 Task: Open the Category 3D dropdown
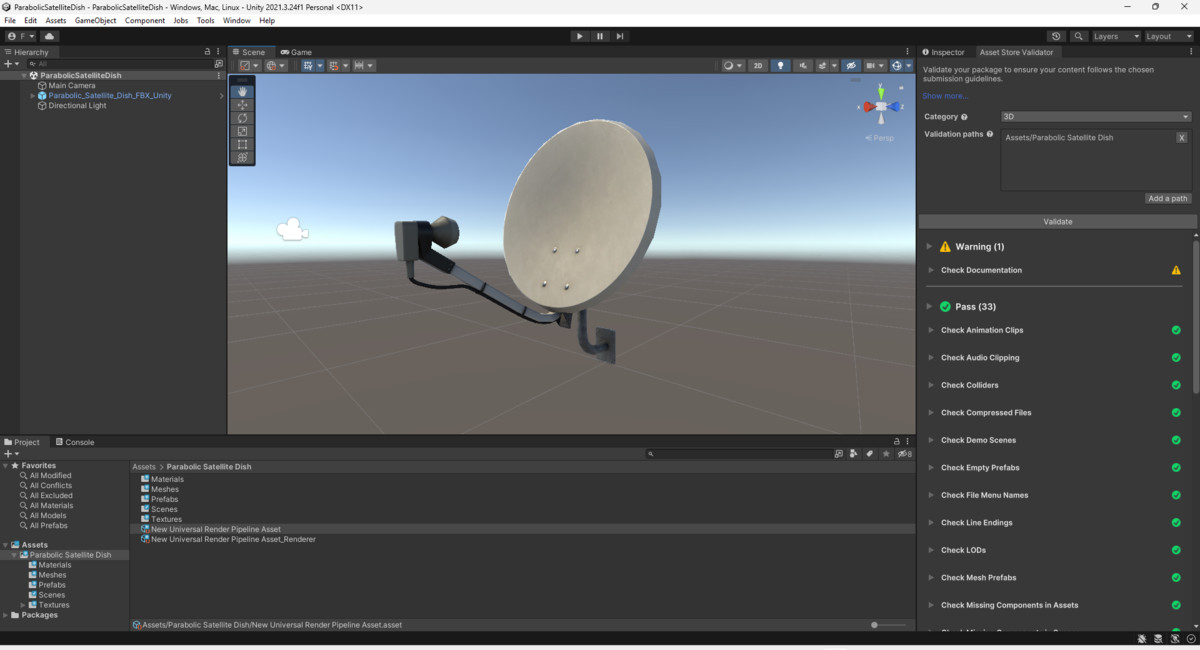tap(1096, 117)
